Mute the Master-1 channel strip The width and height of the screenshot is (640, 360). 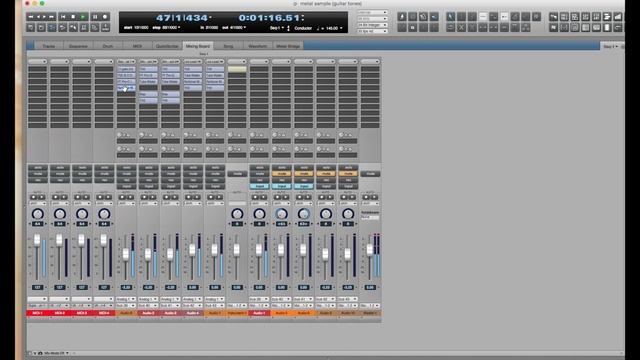point(370,174)
